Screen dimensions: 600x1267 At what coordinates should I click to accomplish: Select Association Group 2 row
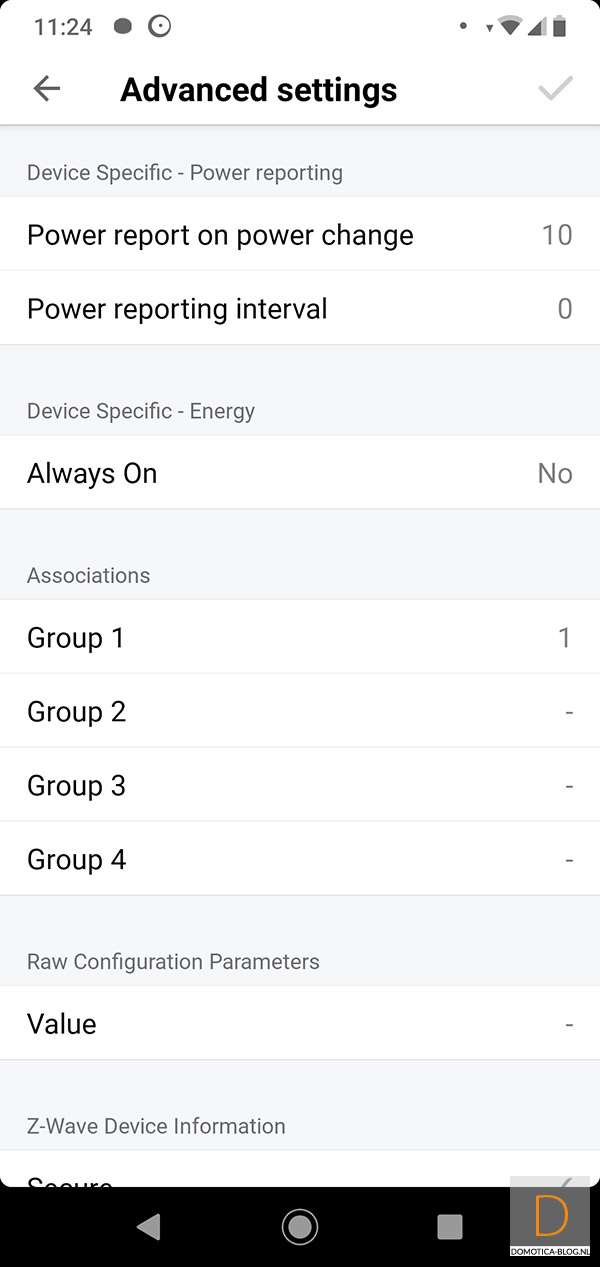[x=300, y=712]
